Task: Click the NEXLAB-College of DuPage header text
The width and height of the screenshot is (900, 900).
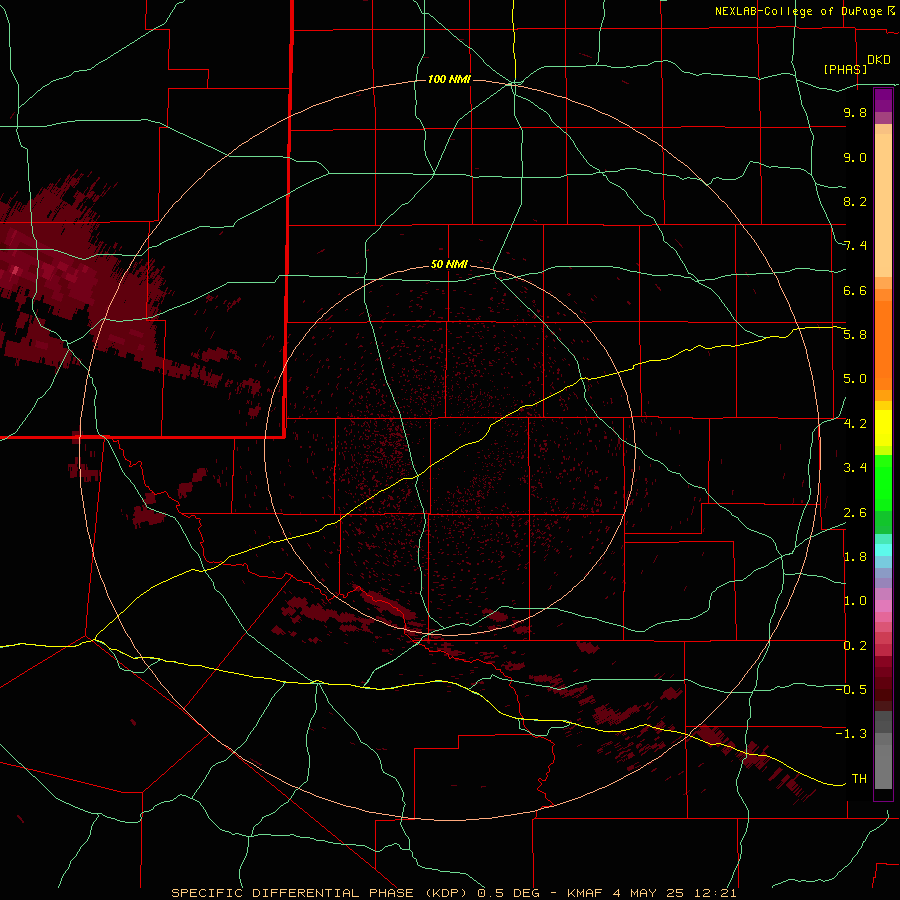Action: [804, 11]
